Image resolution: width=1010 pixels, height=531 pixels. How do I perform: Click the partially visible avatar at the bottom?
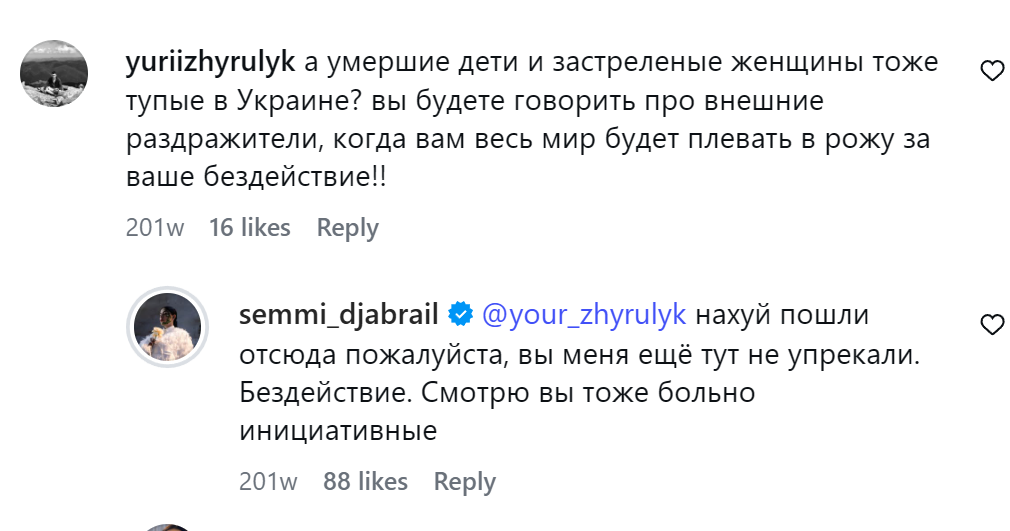click(x=168, y=526)
